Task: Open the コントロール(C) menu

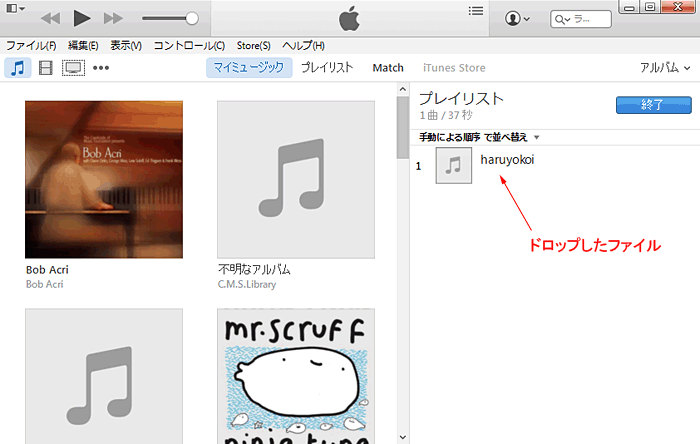Action: (189, 46)
